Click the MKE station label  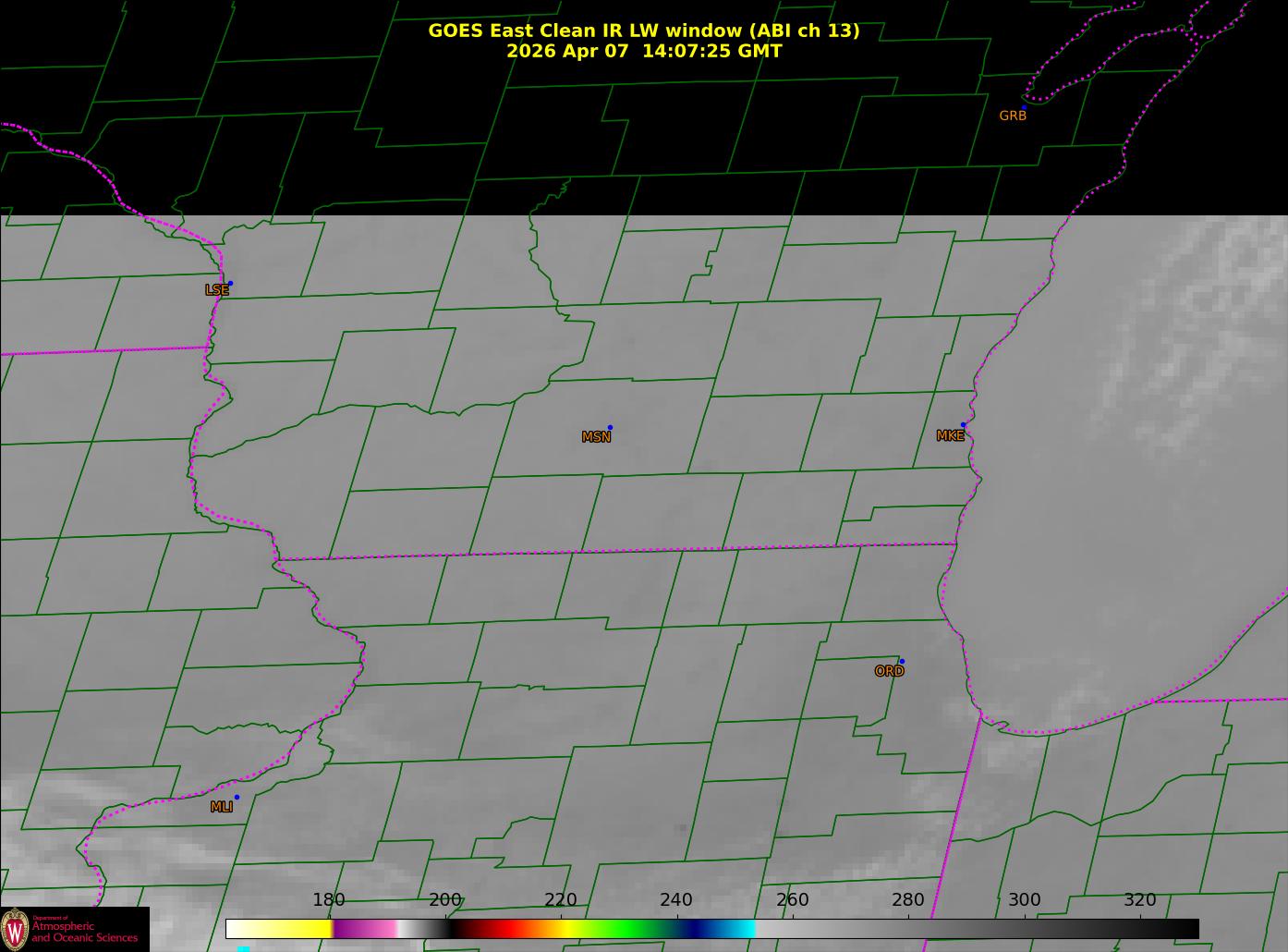point(950,435)
